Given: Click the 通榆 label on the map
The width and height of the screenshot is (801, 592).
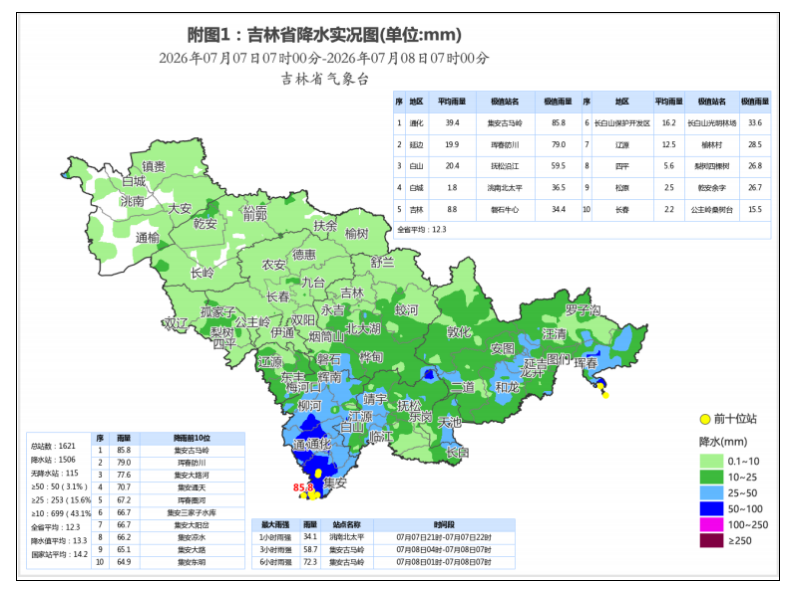Looking at the screenshot, I should coord(148,238).
